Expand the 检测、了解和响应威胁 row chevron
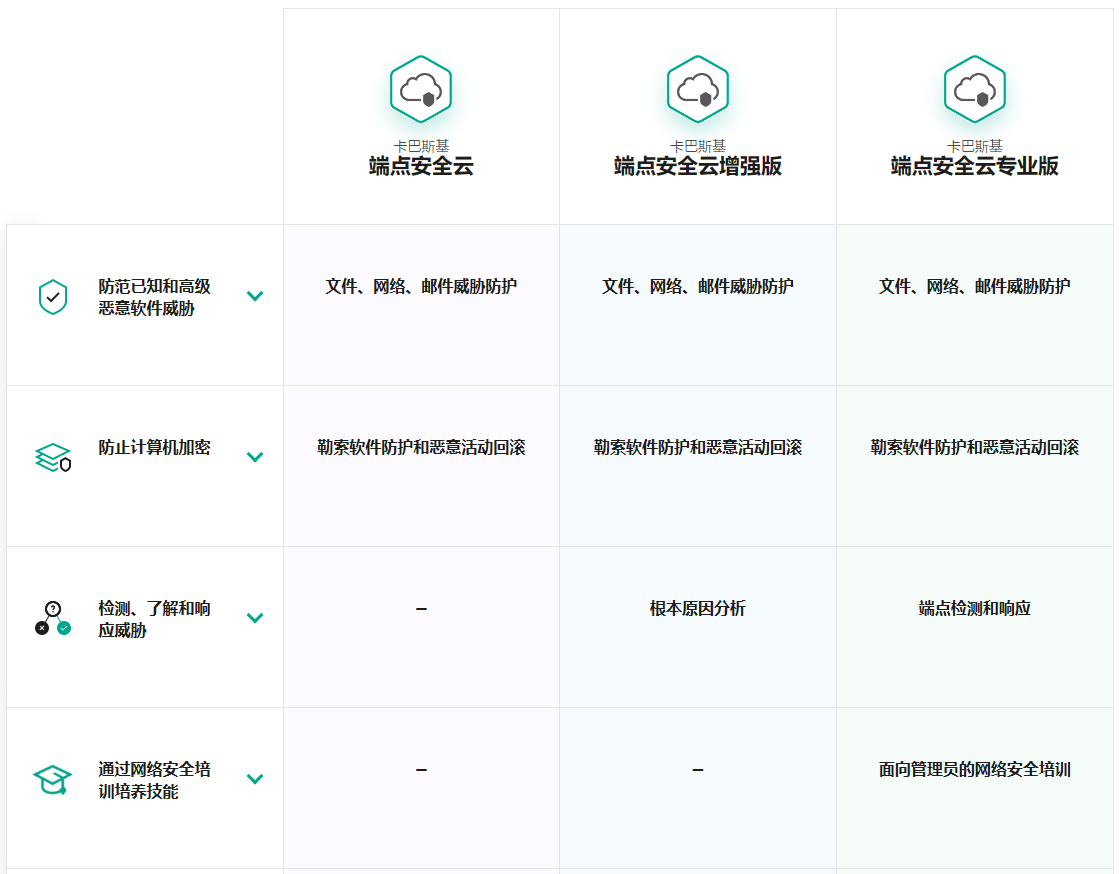This screenshot has width=1119, height=874. [x=255, y=618]
